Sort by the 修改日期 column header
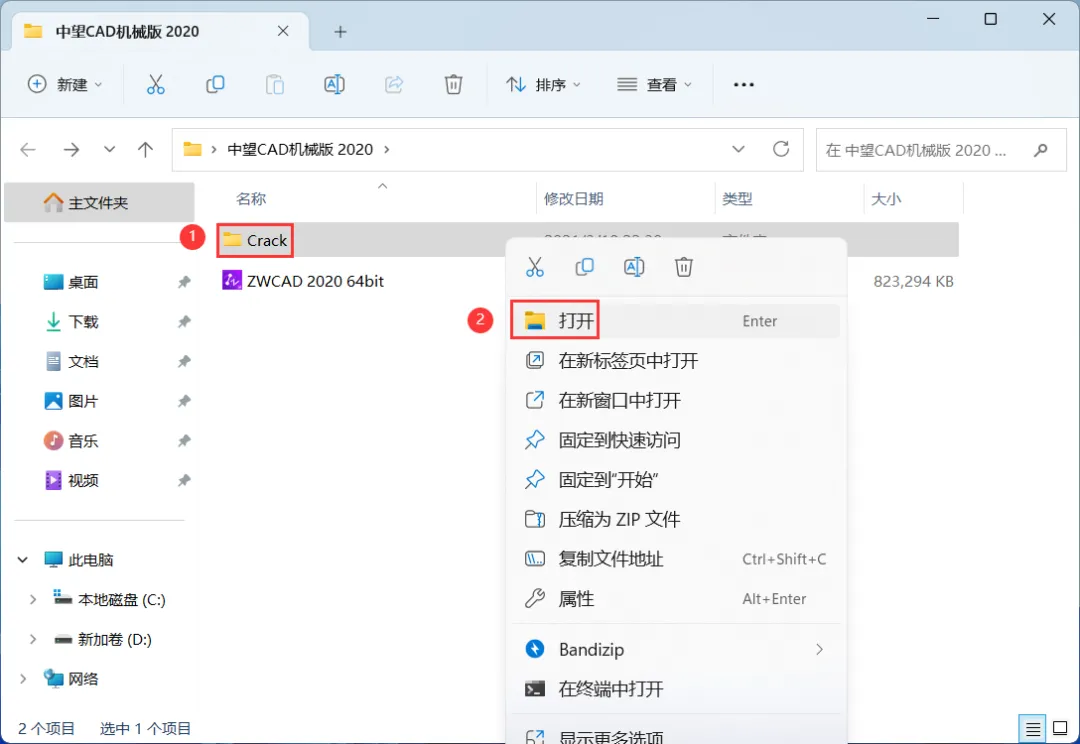 tap(574, 199)
